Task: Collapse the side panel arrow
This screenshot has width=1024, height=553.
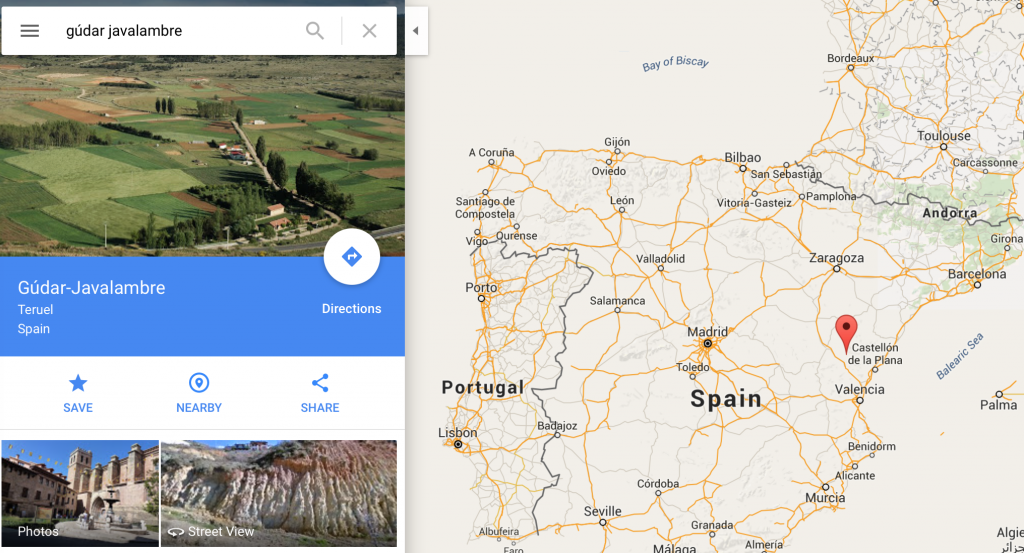Action: (415, 31)
